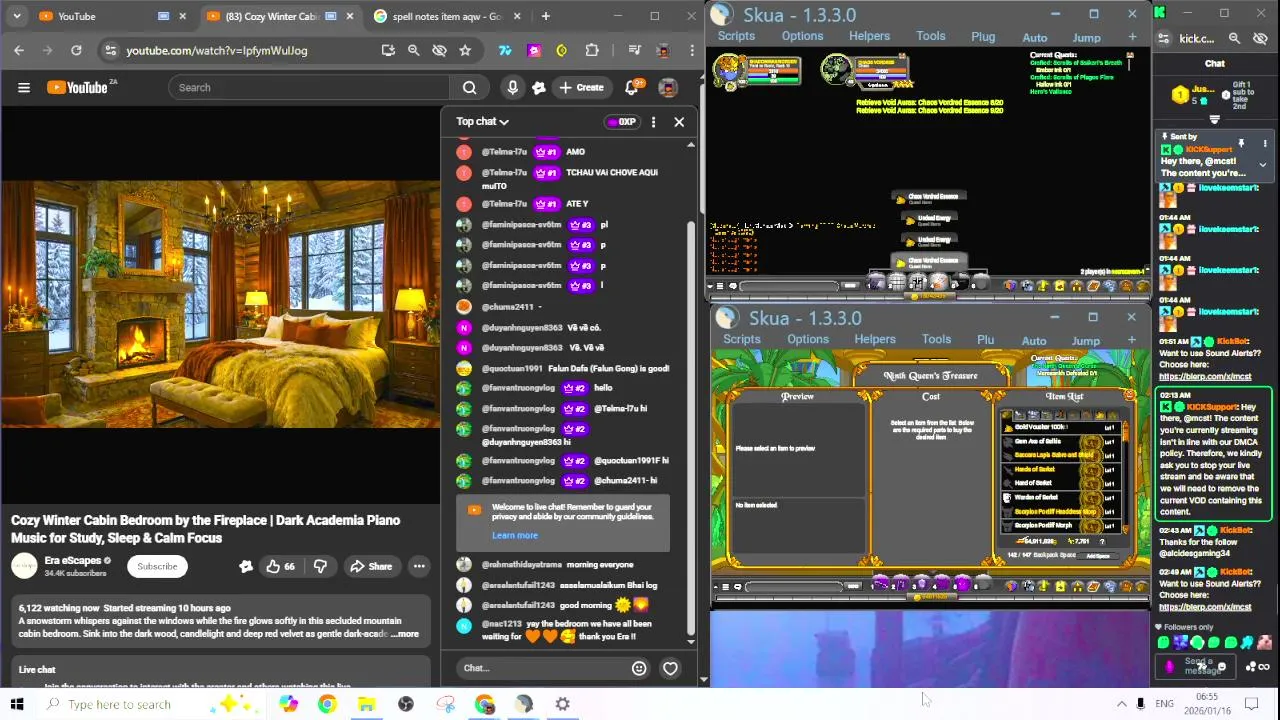This screenshot has width=1280, height=720.
Task: Bookmark this page with star icon
Action: click(465, 50)
